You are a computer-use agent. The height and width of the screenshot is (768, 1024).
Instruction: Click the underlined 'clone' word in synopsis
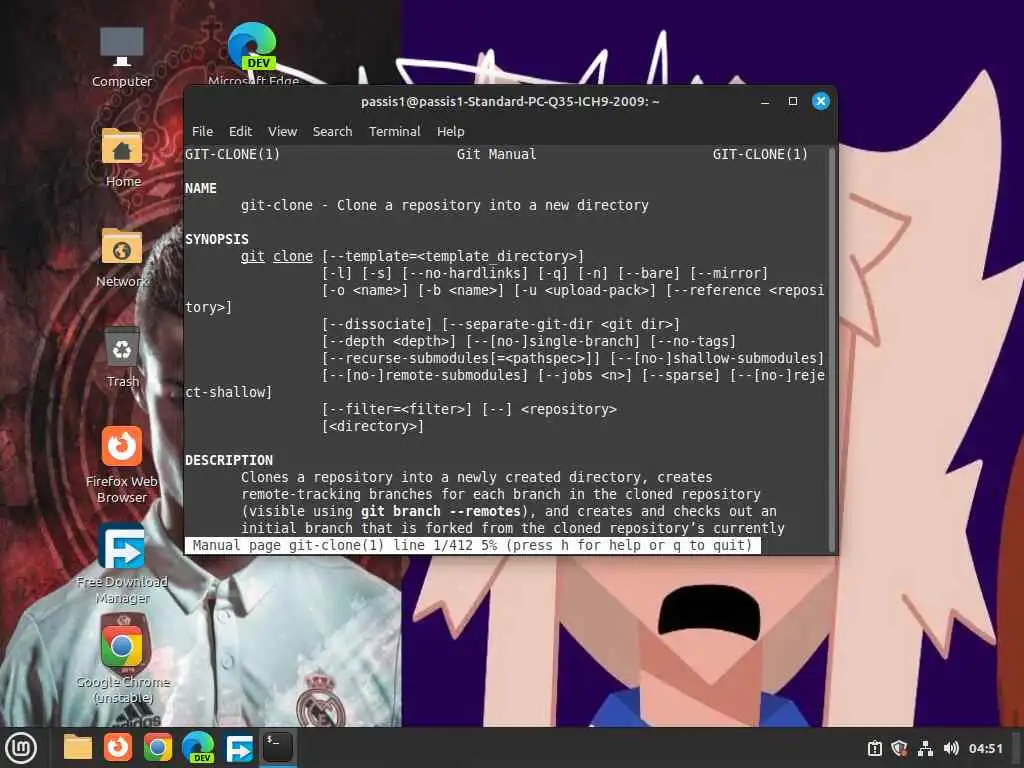point(293,256)
